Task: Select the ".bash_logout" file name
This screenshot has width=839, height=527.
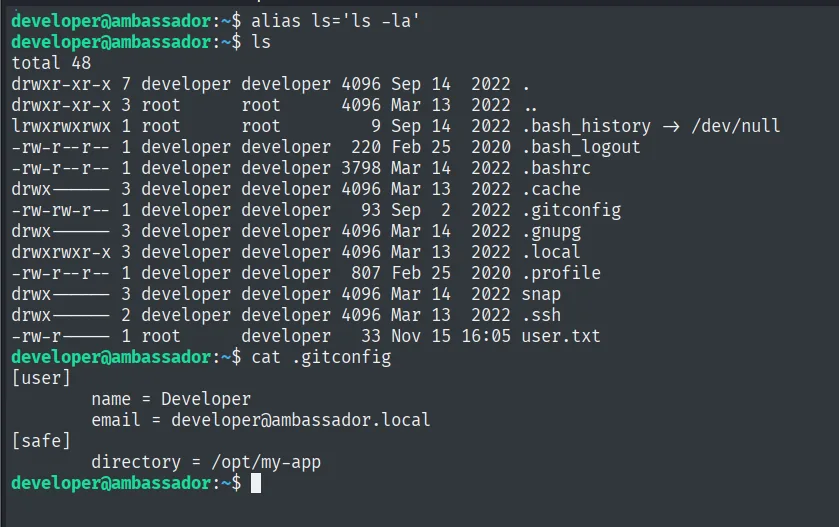Action: click(x=581, y=147)
